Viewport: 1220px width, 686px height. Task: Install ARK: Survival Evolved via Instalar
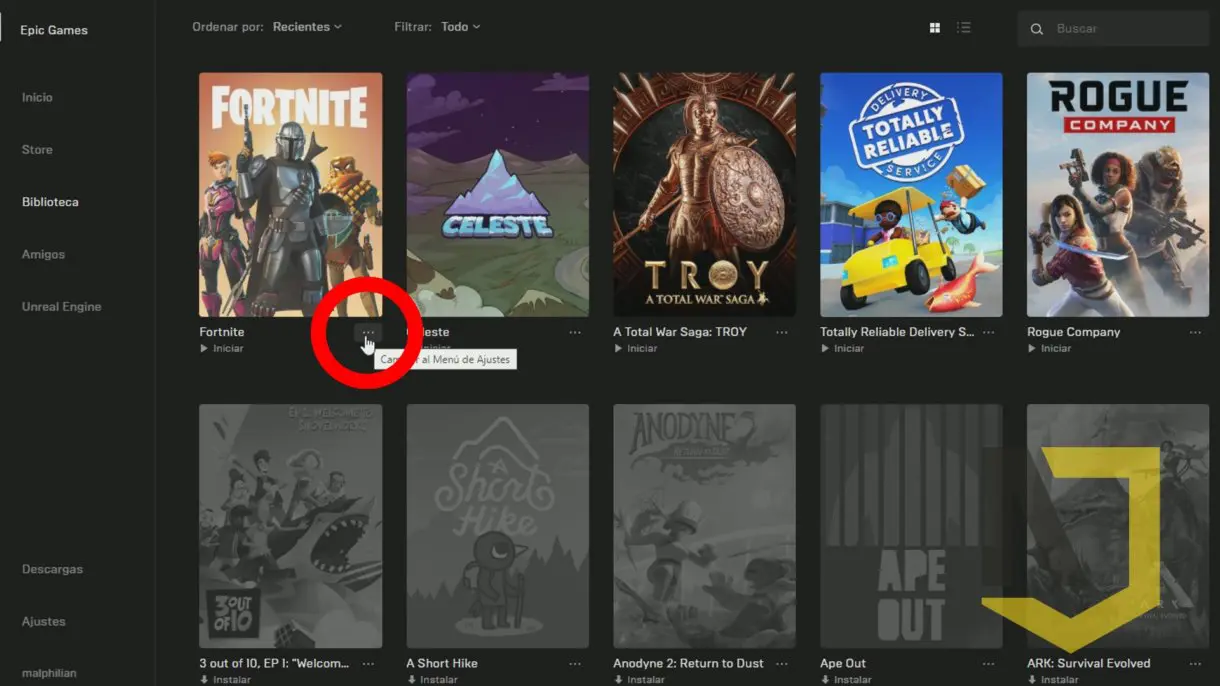[1053, 679]
